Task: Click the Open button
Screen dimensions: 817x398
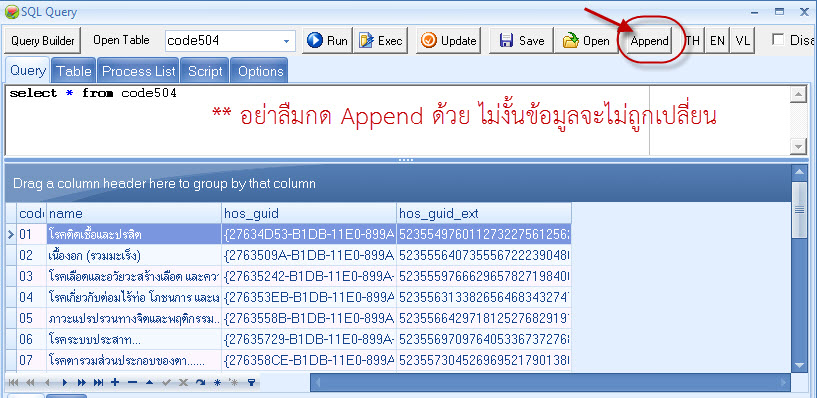Action: coord(586,41)
